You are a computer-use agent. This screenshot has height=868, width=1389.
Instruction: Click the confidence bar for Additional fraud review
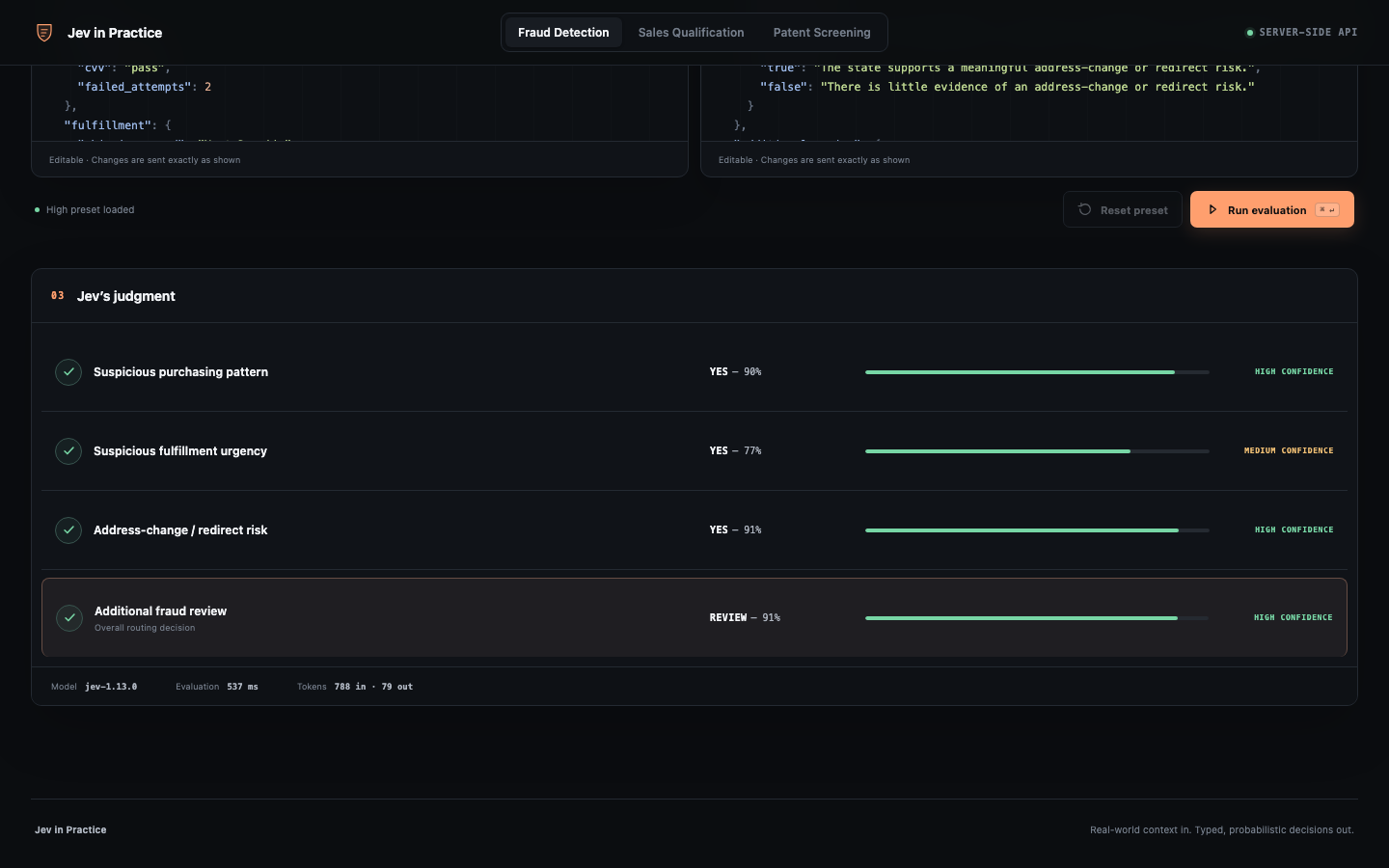1037,617
